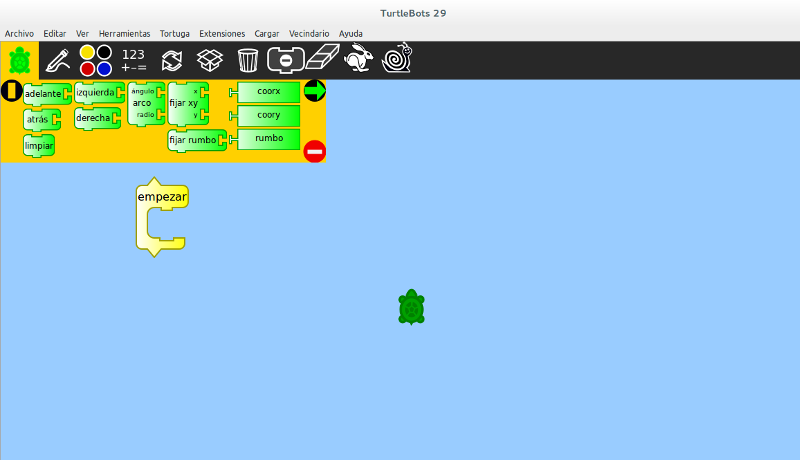Open the numbers operators palette
Viewport: 800px width, 460px height.
point(134,60)
